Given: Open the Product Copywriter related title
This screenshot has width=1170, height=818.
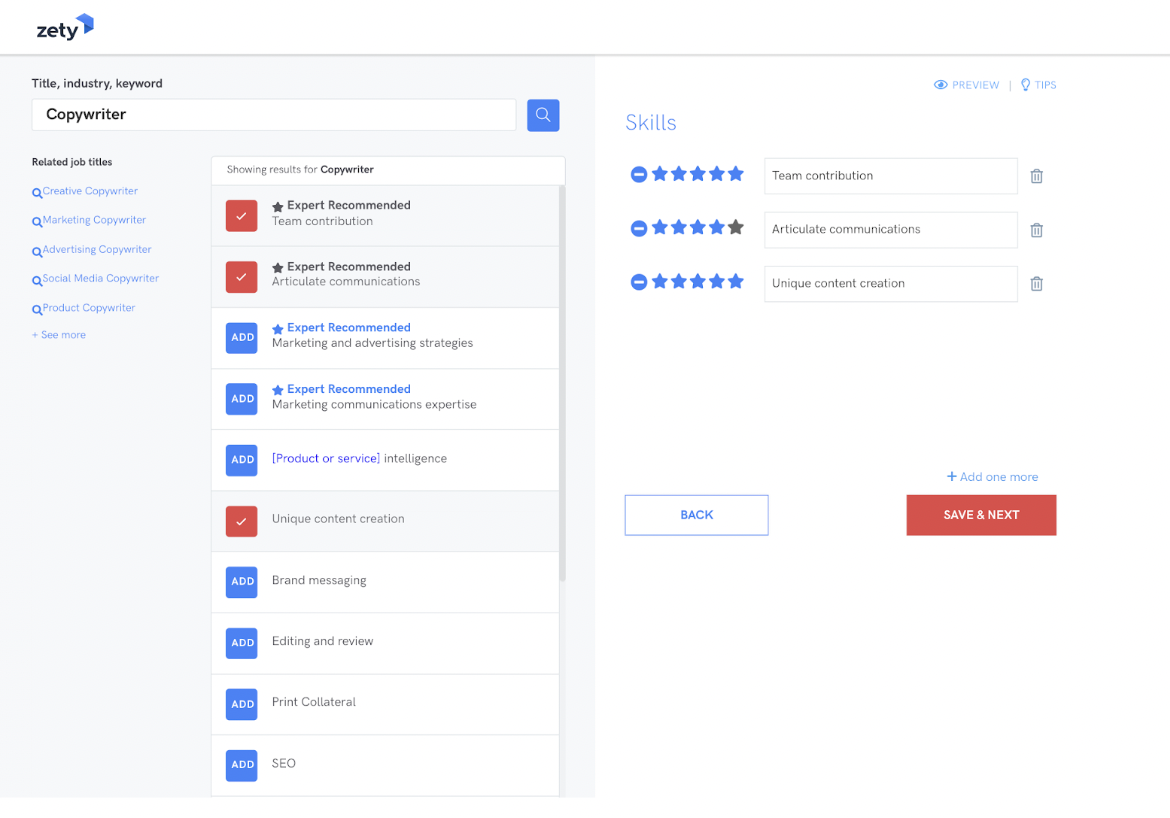Looking at the screenshot, I should [x=89, y=307].
